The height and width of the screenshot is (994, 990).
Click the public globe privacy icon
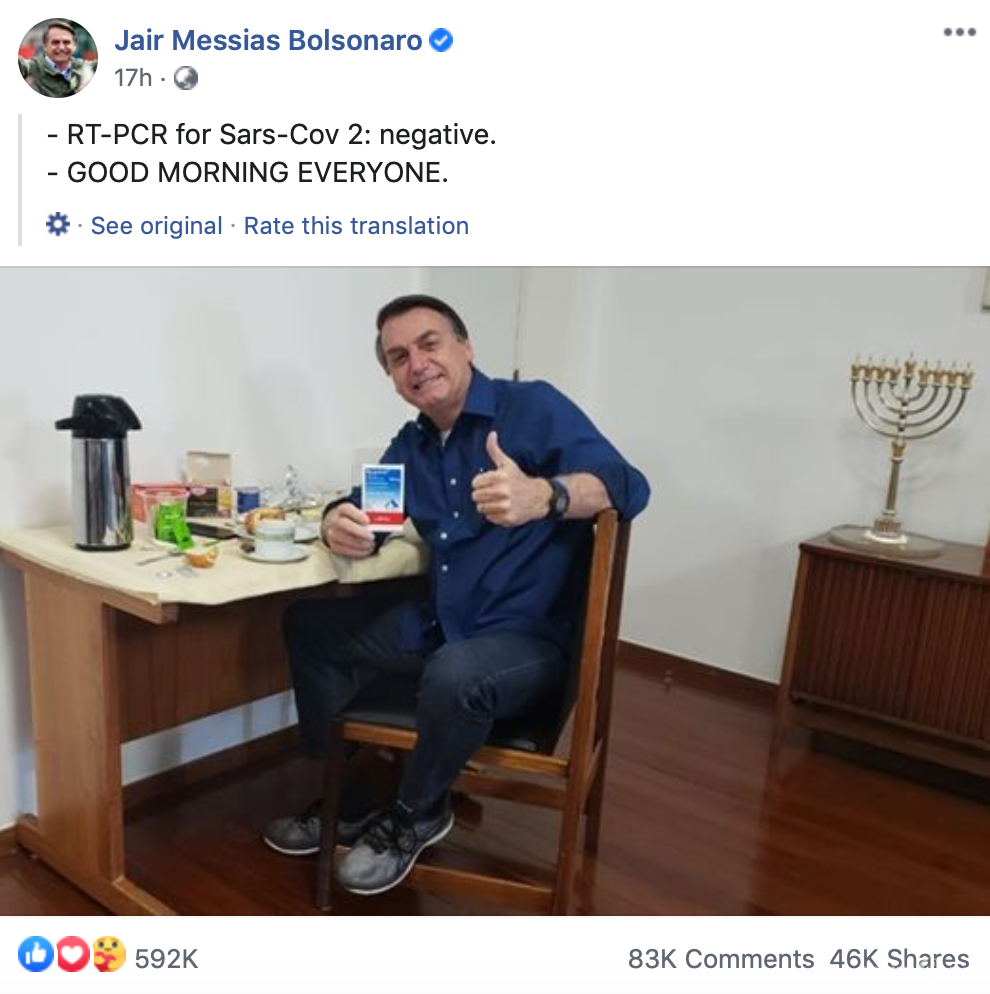tap(186, 78)
